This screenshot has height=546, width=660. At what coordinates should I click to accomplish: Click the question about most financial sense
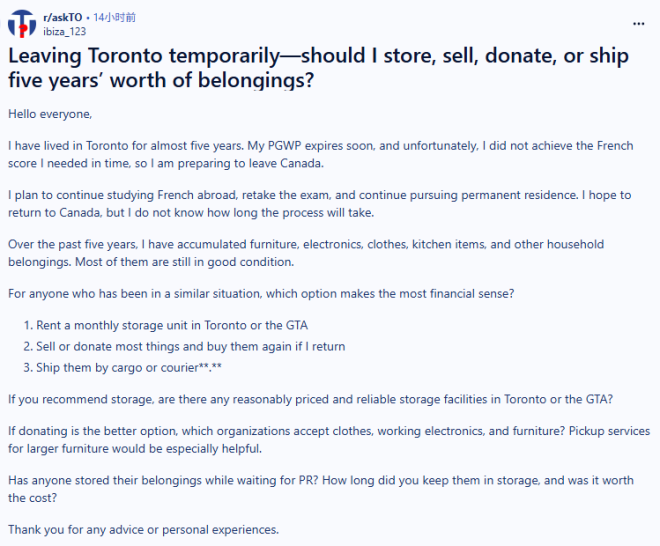(261, 293)
